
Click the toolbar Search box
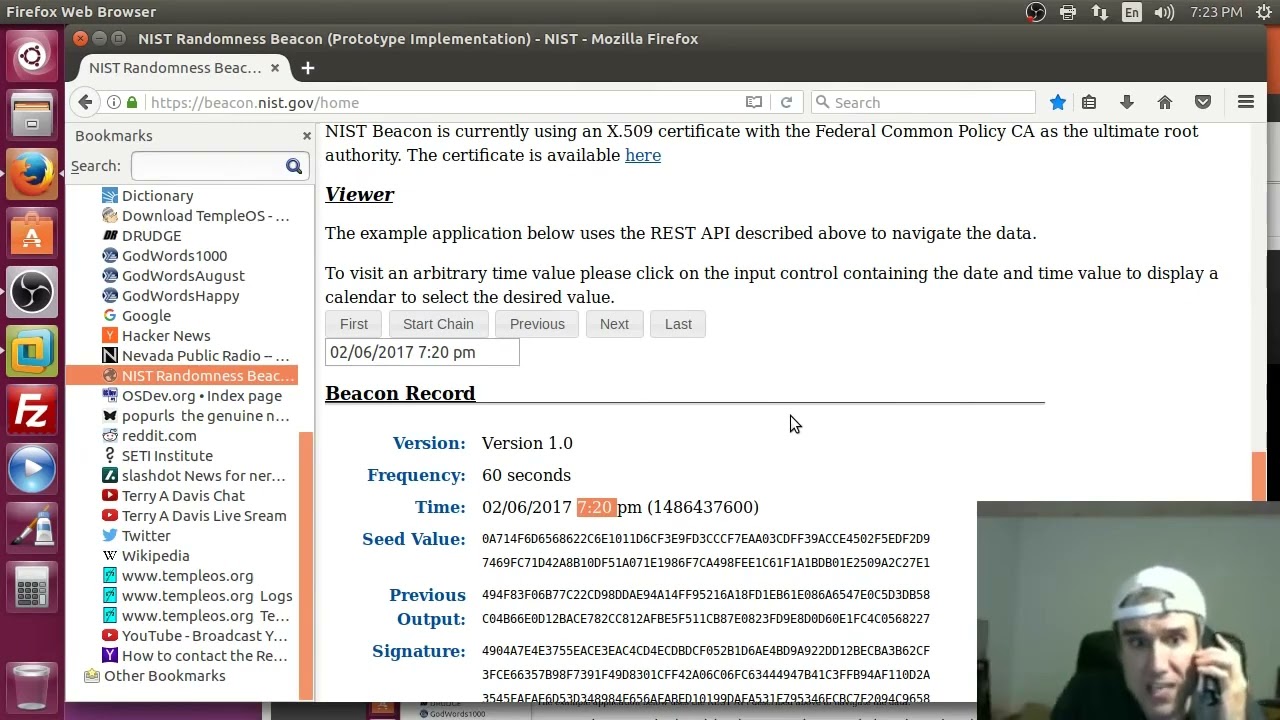point(923,102)
